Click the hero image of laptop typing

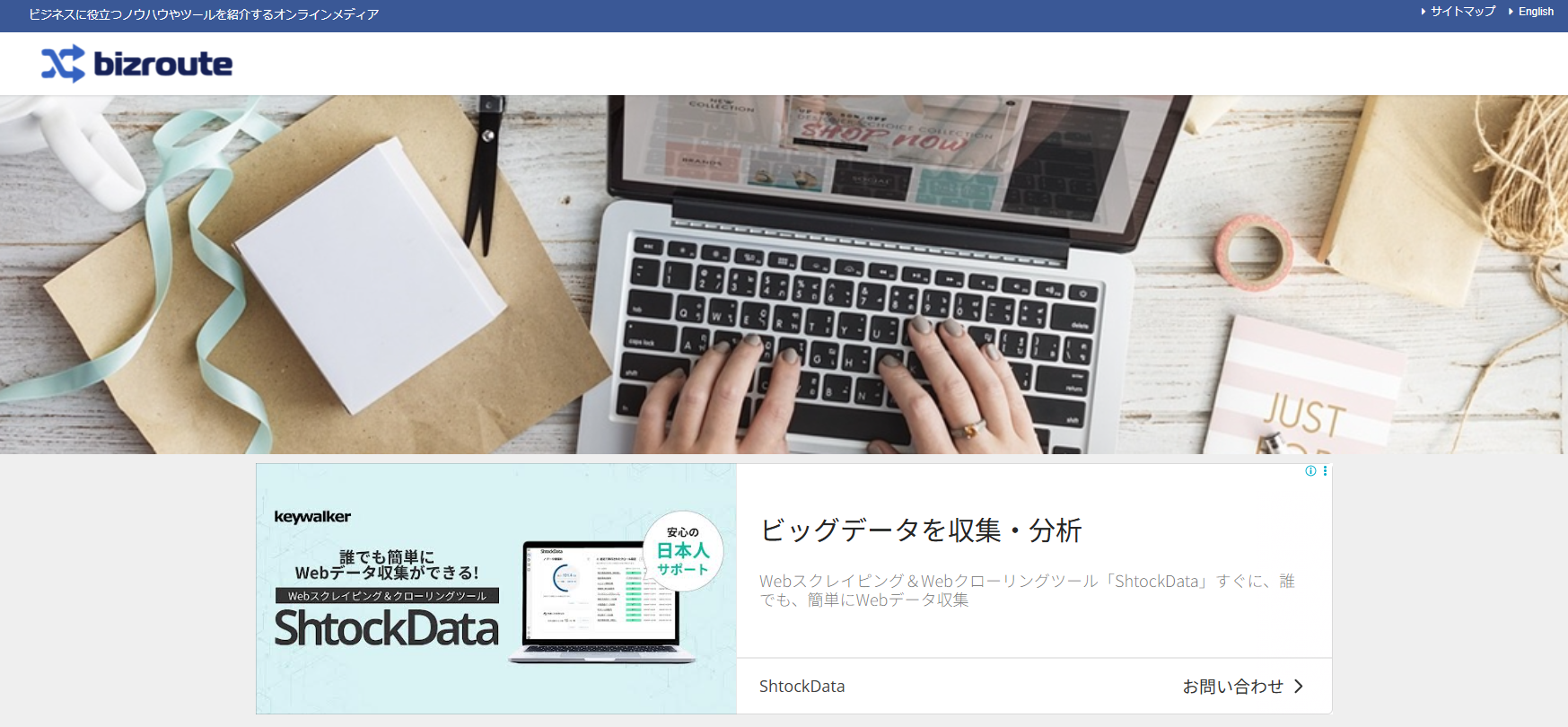784,275
